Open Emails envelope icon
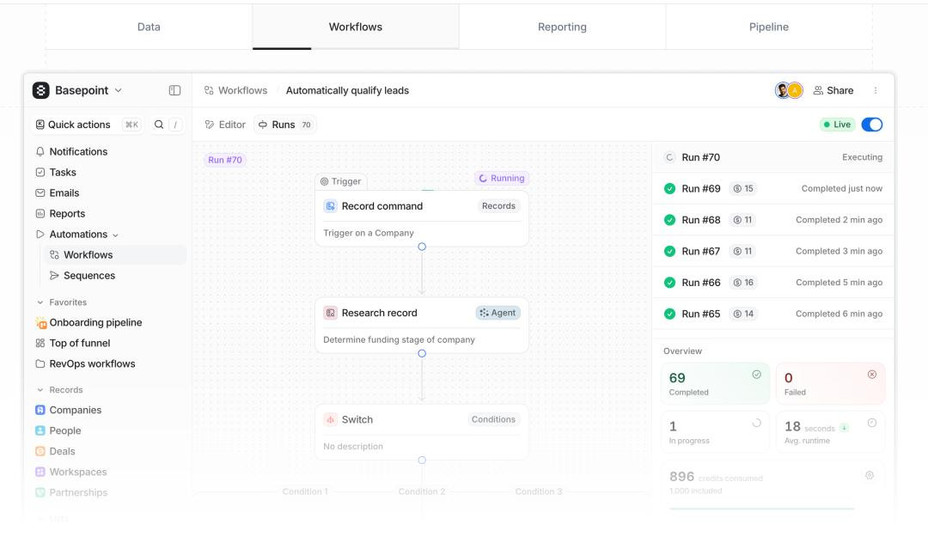Screen dimensions: 928x543 click(x=40, y=193)
